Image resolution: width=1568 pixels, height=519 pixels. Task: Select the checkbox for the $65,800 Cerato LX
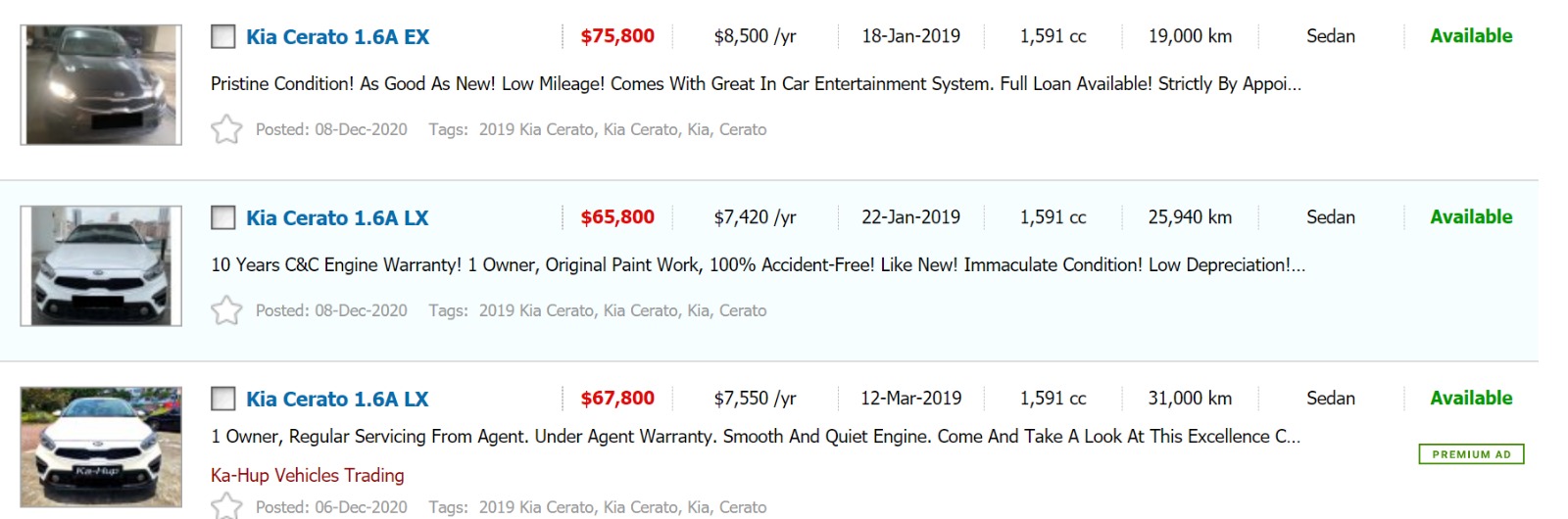(223, 217)
